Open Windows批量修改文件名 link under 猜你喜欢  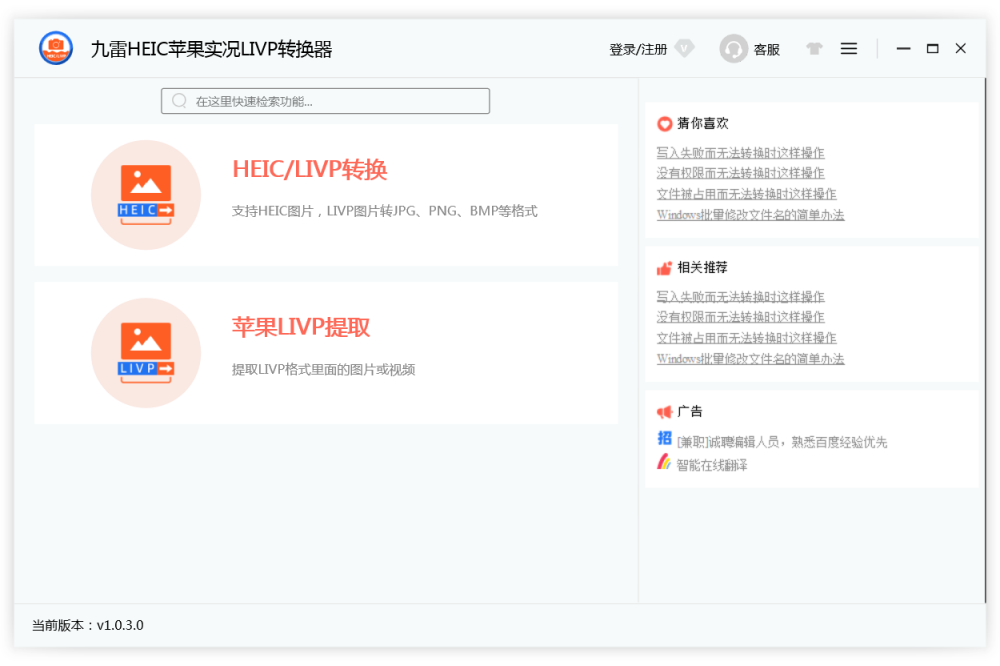pyautogui.click(x=750, y=215)
